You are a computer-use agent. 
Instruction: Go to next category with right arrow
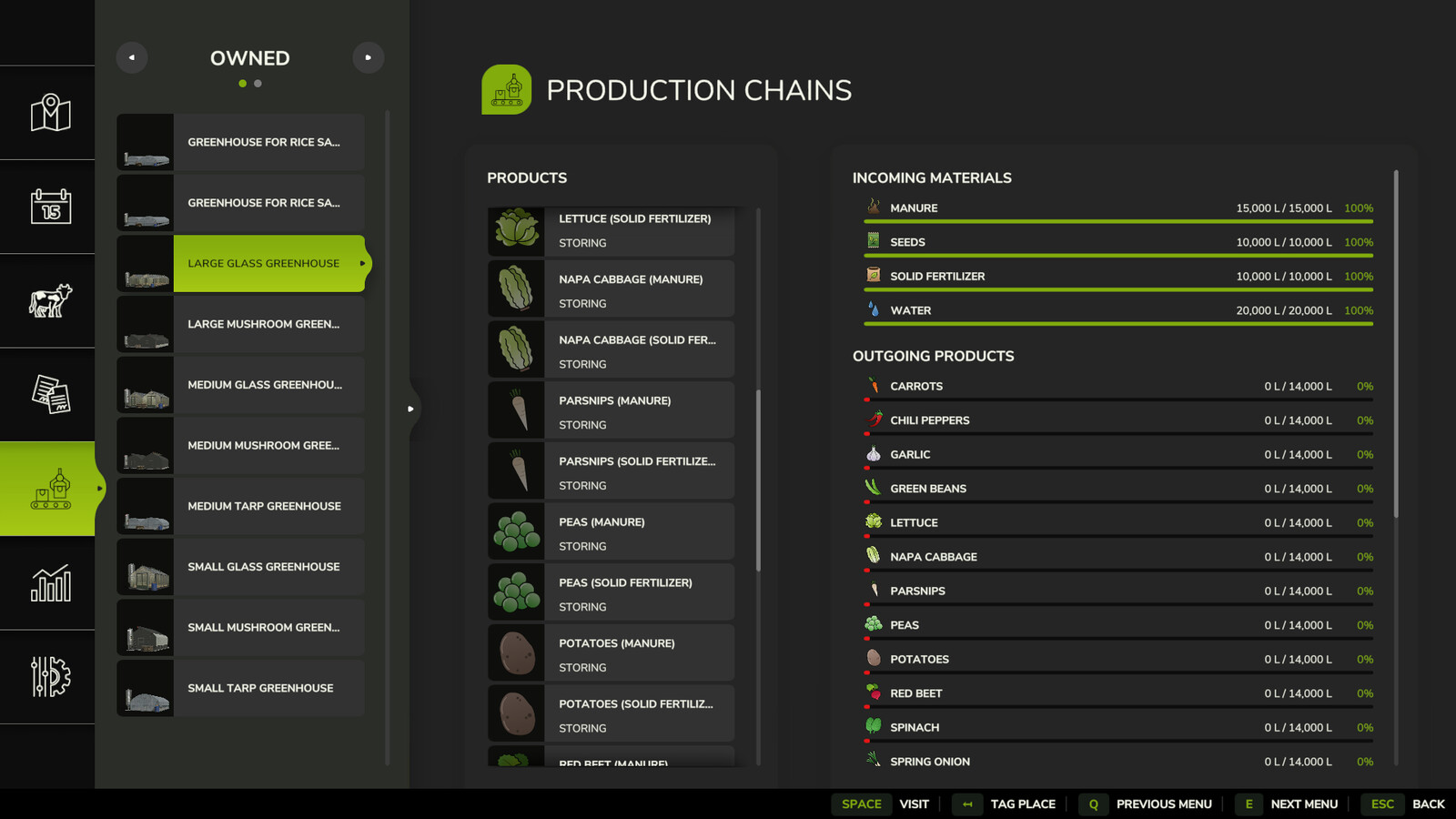click(x=368, y=57)
